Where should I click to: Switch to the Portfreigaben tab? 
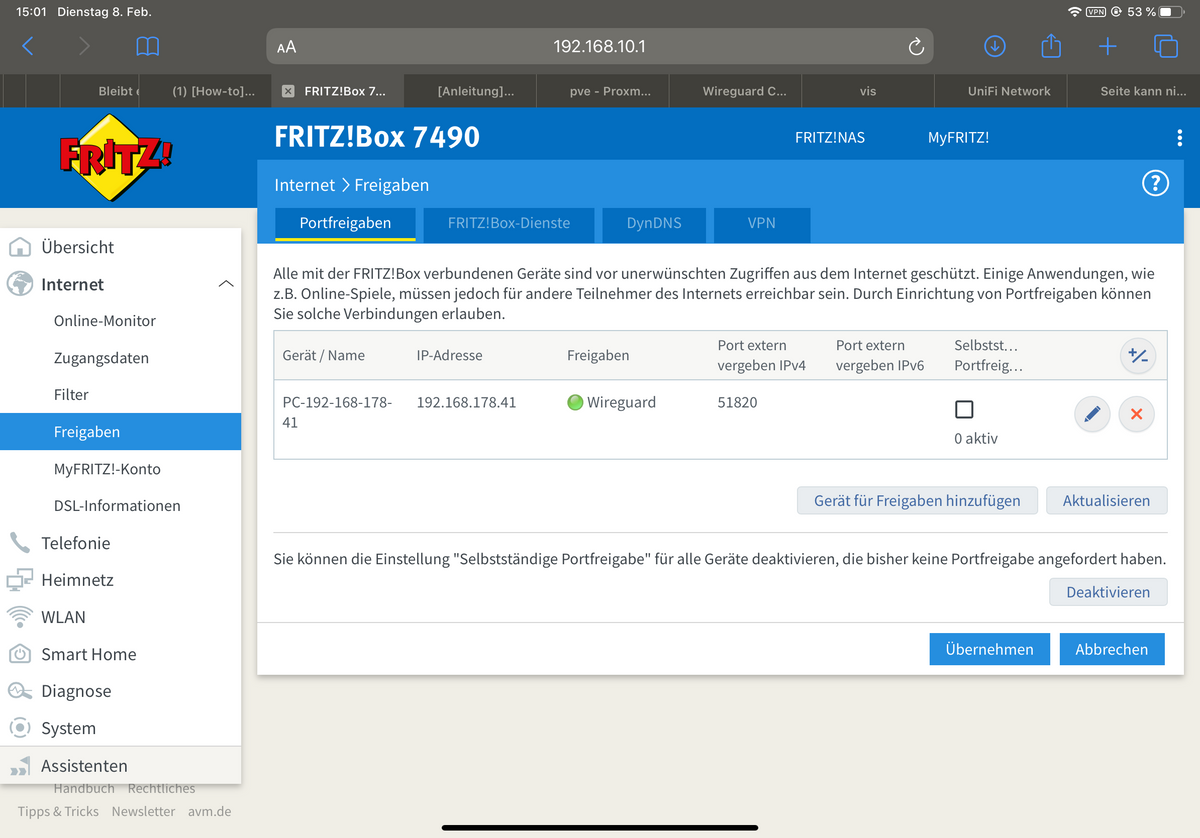pos(345,224)
